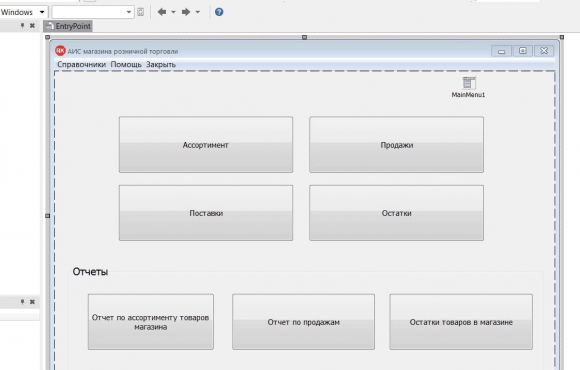Expand the forward arrow history dropdown
Screen dimensions: 580x370
click(198, 12)
